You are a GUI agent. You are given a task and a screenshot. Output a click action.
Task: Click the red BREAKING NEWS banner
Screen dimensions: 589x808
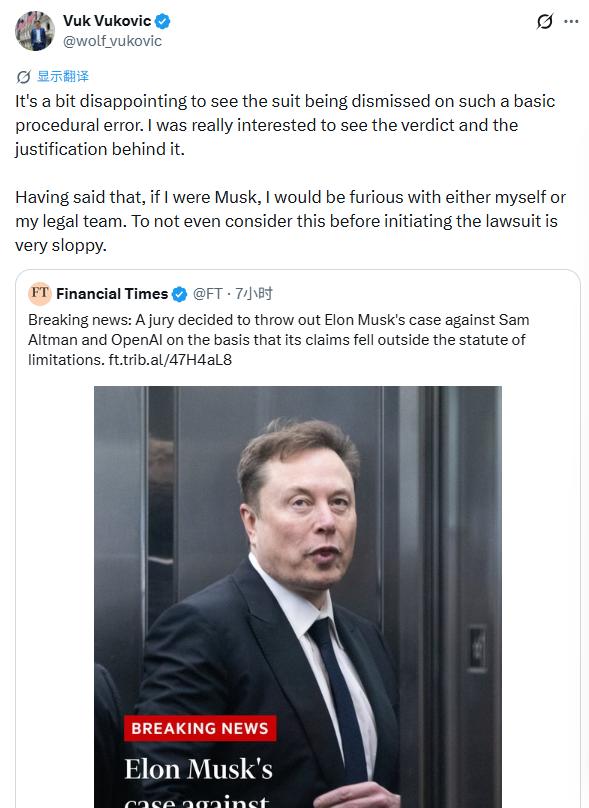pyautogui.click(x=200, y=728)
